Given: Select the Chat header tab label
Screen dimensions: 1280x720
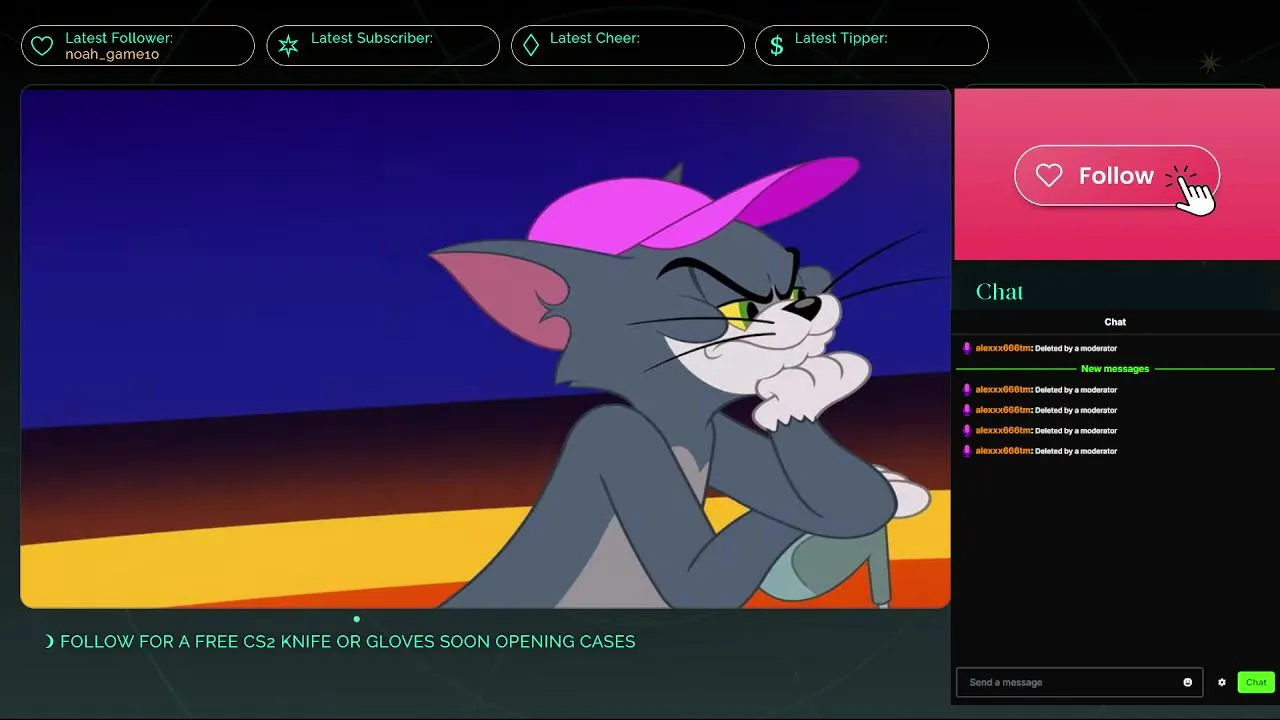Looking at the screenshot, I should point(1115,322).
